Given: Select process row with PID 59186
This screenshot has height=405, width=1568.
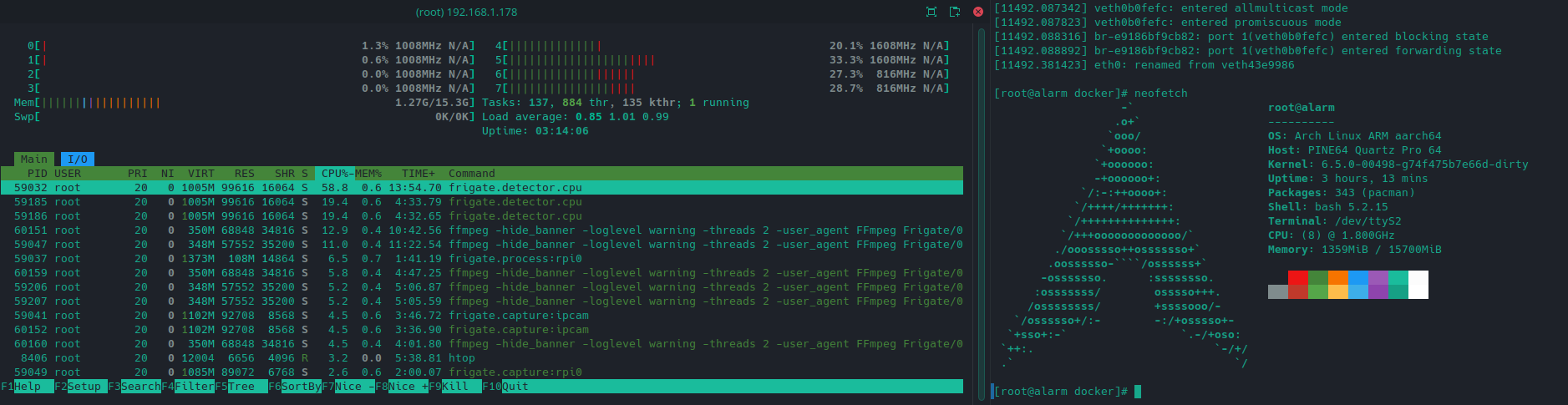Looking at the screenshot, I should (482, 215).
